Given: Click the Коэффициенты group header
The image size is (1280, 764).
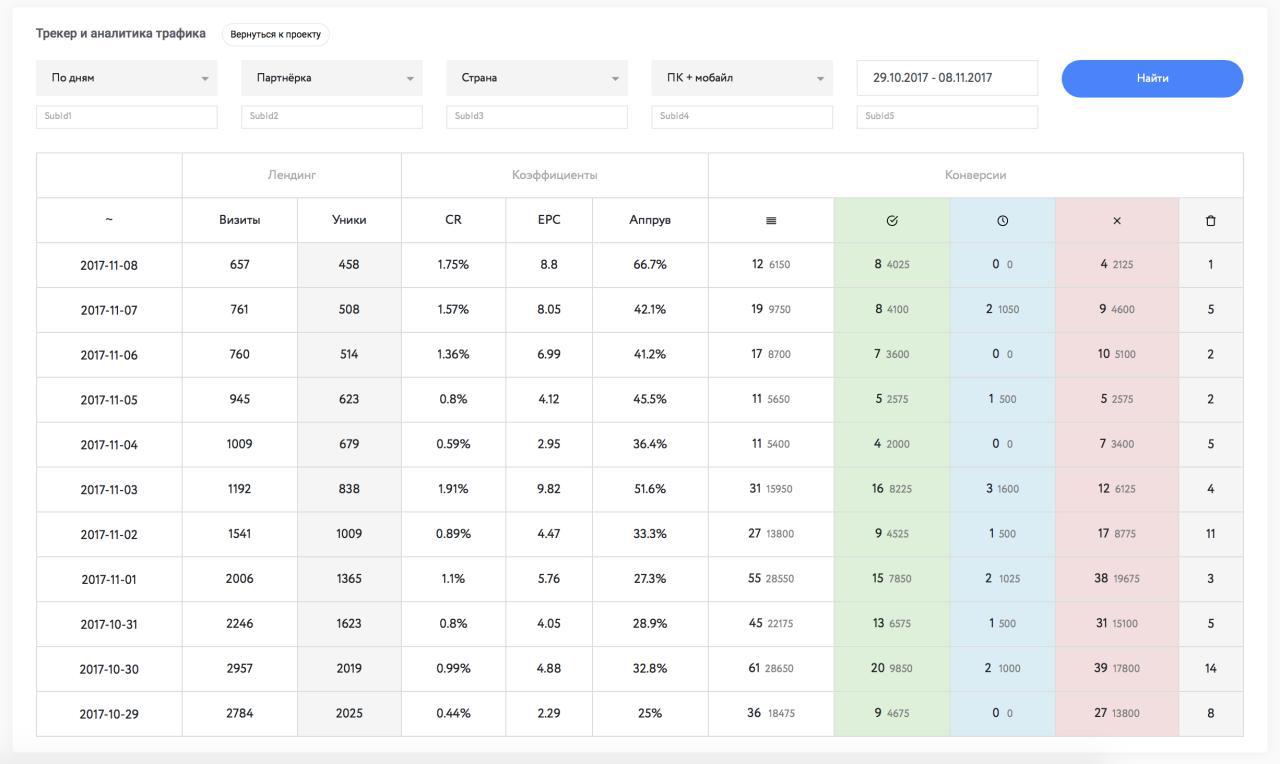Looking at the screenshot, I should click(555, 175).
